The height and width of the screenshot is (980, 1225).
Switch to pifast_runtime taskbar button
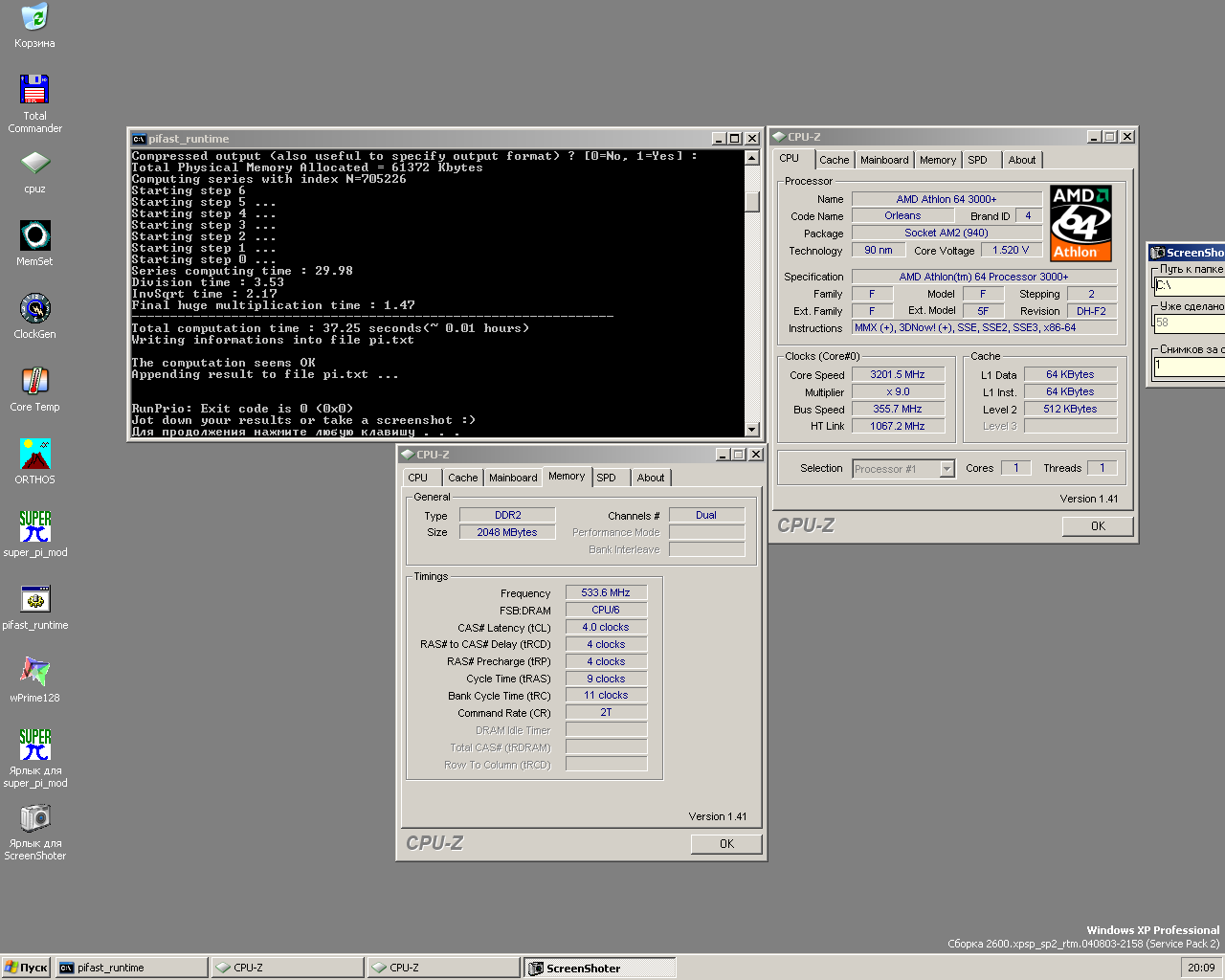click(x=131, y=968)
